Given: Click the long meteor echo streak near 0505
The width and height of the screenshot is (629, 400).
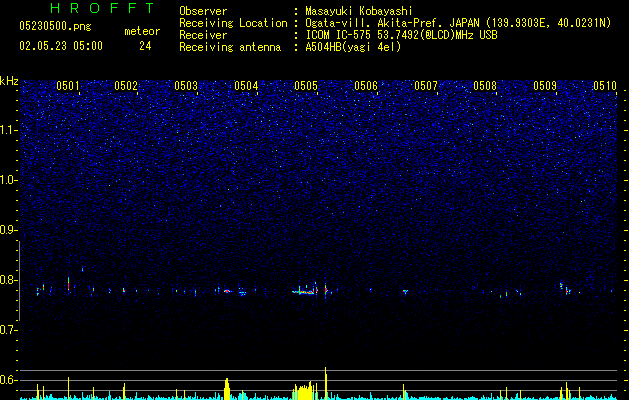Looking at the screenshot, I should point(304,292).
